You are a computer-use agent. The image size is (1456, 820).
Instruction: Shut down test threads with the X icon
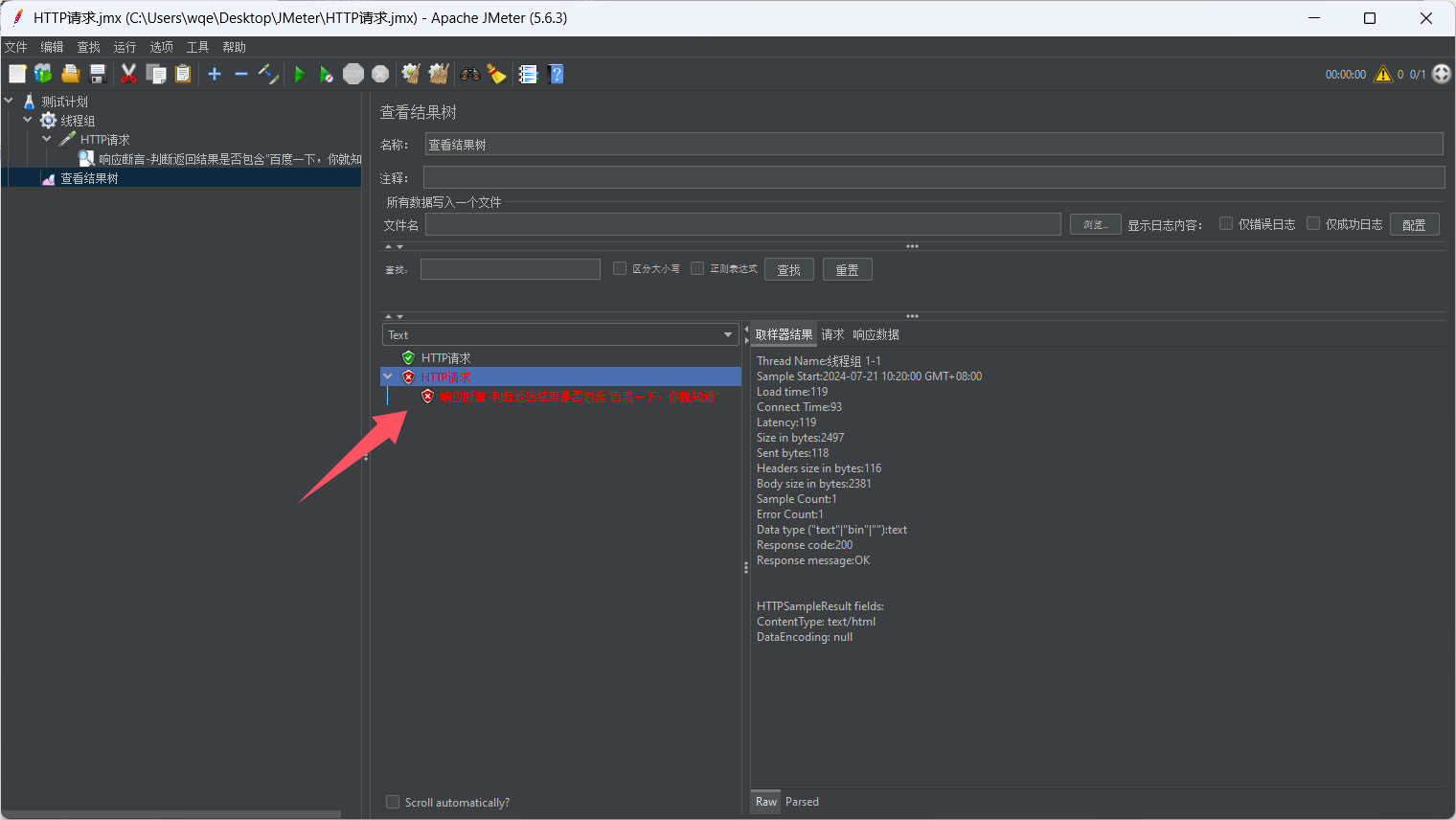point(380,74)
